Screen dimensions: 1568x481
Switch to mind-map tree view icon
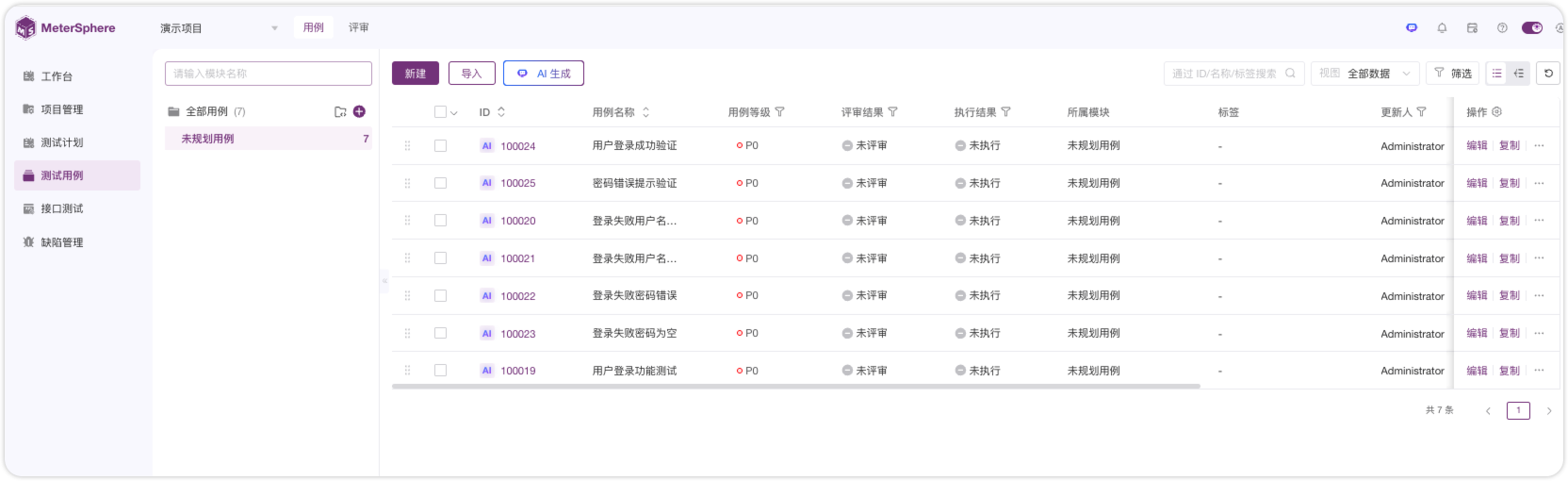[1519, 74]
